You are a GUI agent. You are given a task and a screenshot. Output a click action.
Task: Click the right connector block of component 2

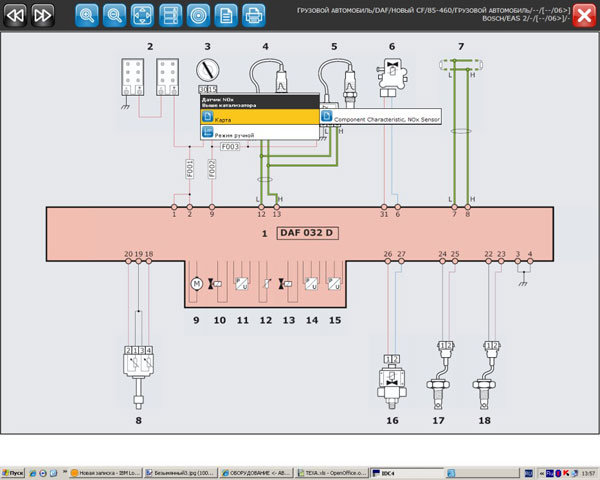coord(168,77)
